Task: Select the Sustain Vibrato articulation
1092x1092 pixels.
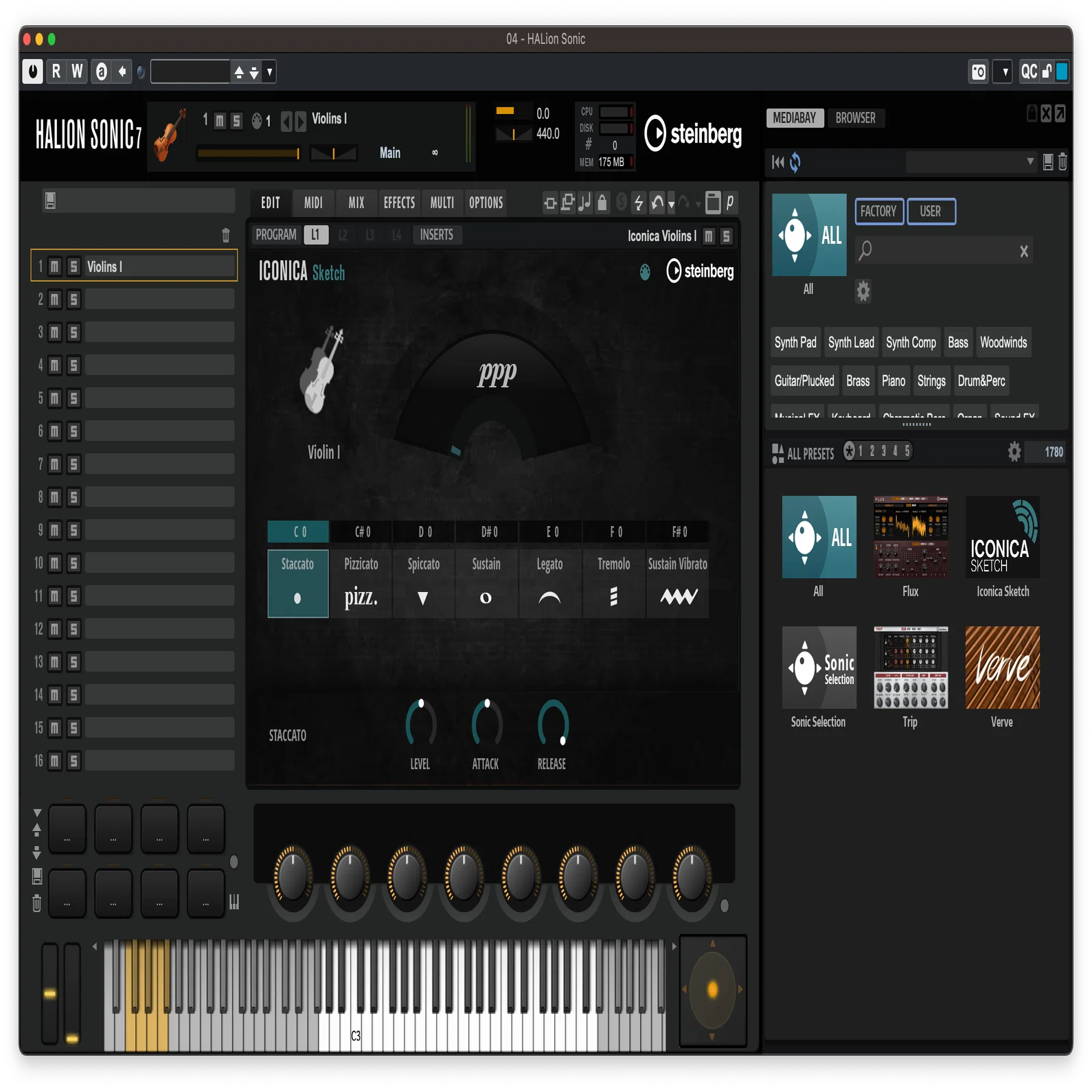Action: [678, 583]
